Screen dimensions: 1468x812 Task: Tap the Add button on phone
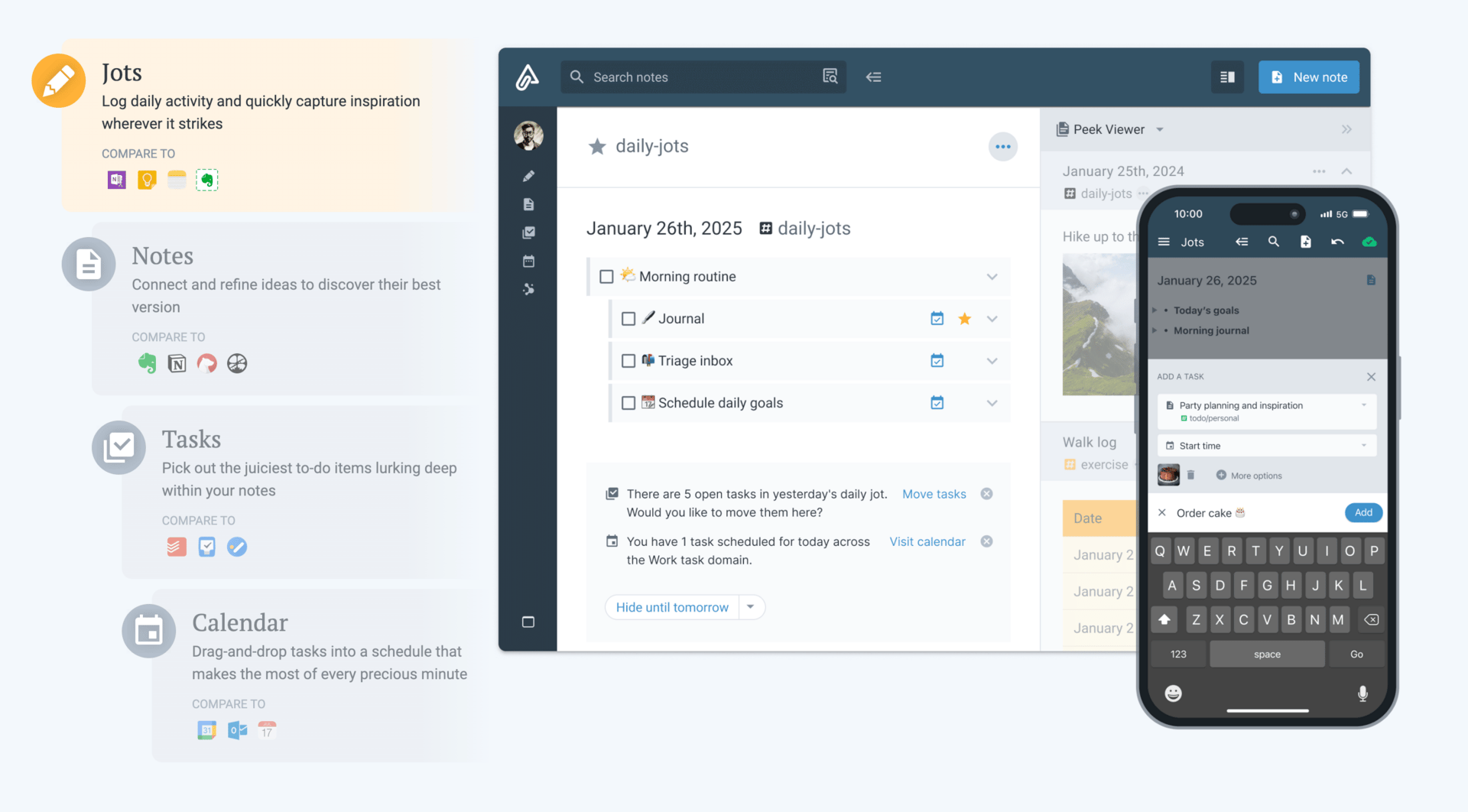(x=1363, y=512)
